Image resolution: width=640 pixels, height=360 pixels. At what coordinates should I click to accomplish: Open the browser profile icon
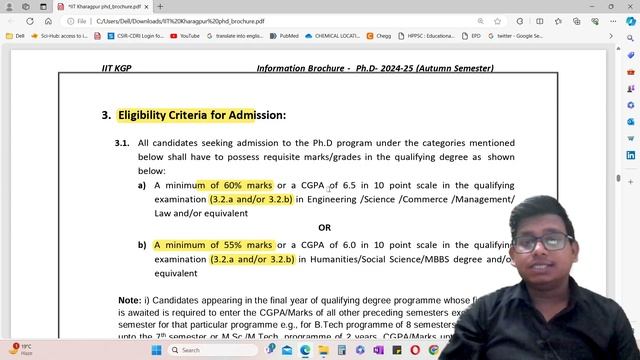coord(9,7)
